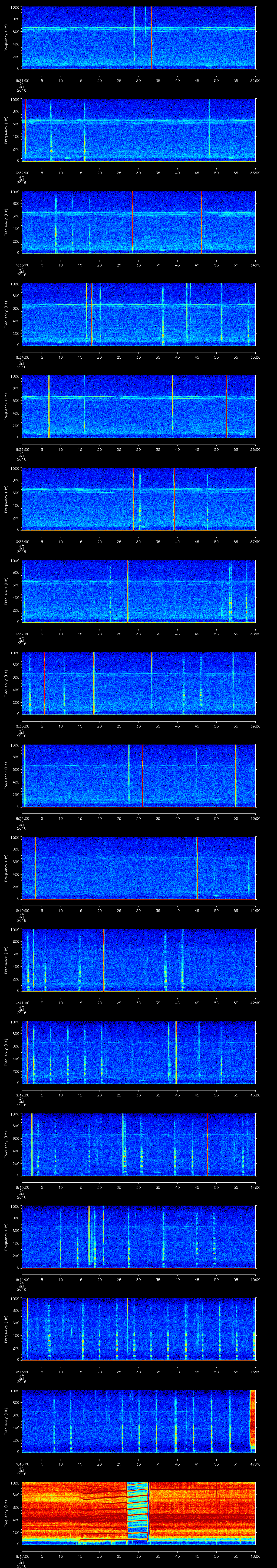Select the spectrogram panel starting at 6:40:00
The width and height of the screenshot is (277, 1568).
(x=138, y=868)
